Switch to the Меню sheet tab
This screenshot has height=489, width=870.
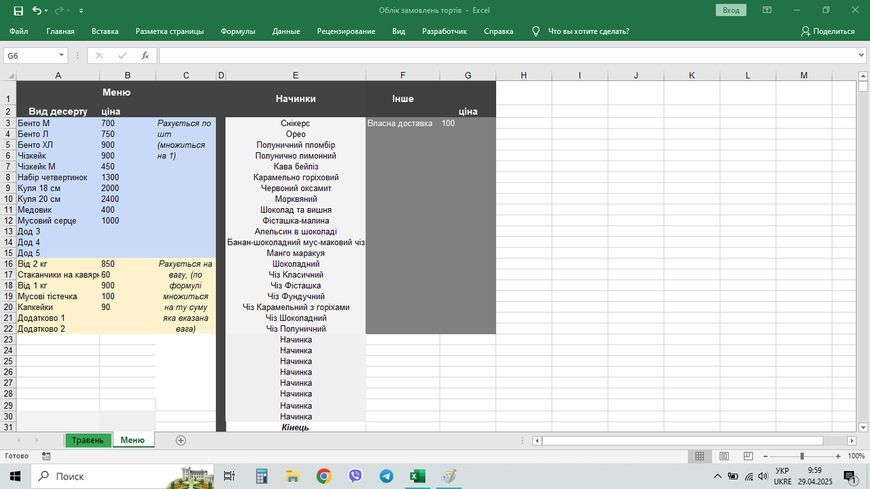click(133, 440)
